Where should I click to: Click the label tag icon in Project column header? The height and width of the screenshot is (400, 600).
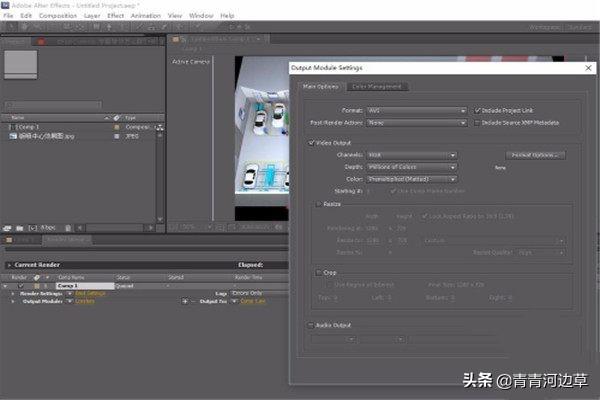(x=117, y=118)
